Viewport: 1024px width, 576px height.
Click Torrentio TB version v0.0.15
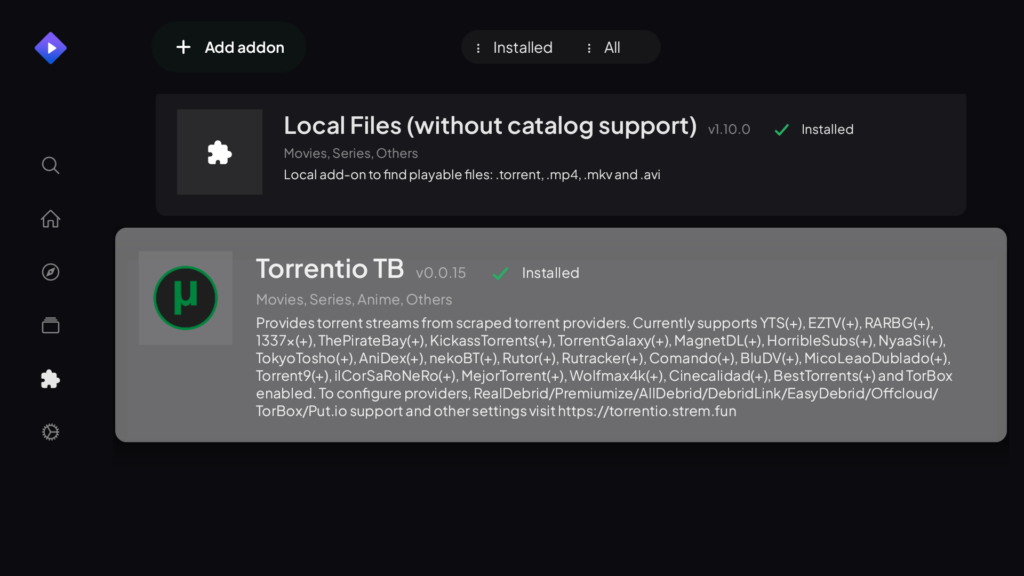tap(441, 273)
